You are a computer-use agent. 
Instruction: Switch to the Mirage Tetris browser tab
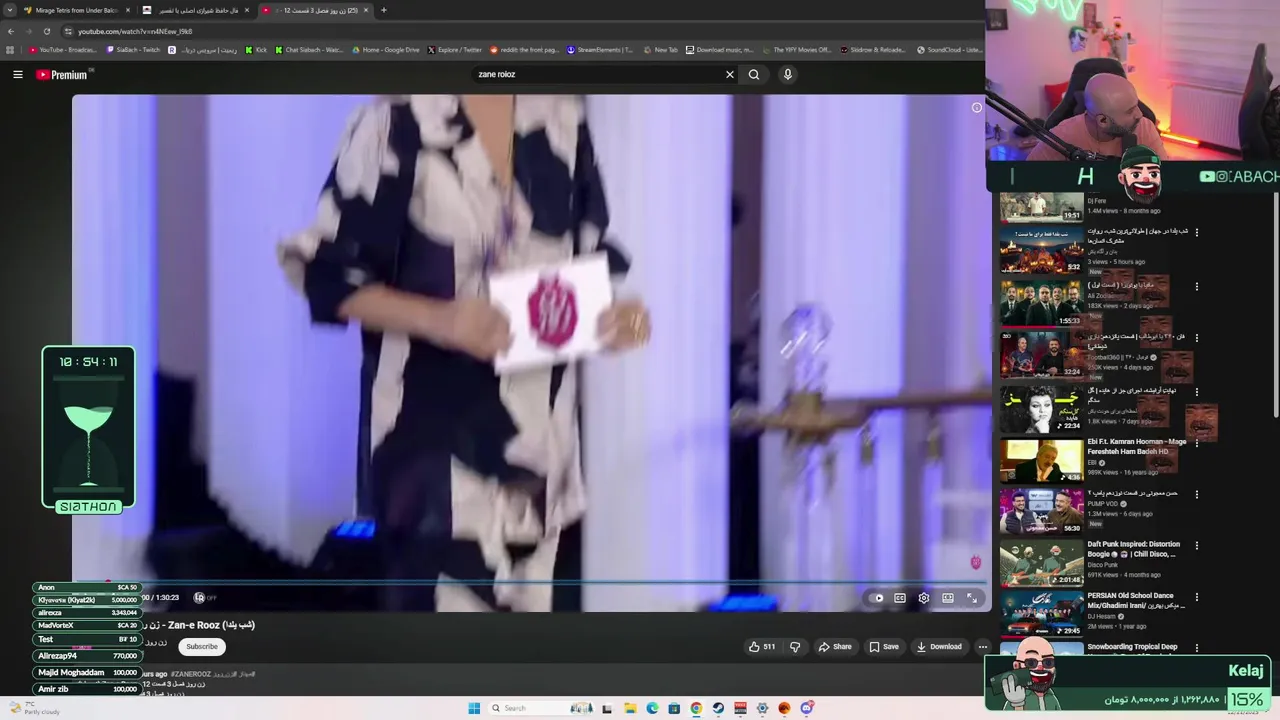pos(77,10)
